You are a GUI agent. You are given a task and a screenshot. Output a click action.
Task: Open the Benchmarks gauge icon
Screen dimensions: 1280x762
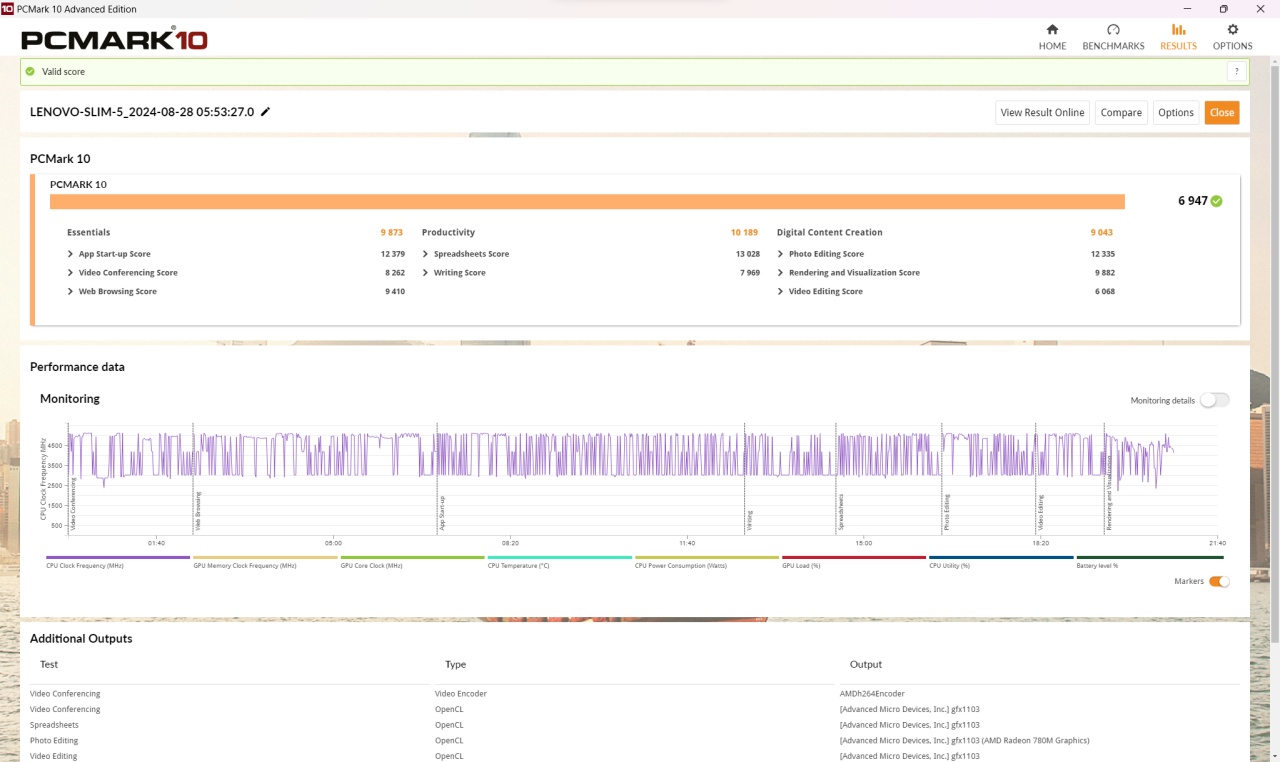point(1113,30)
